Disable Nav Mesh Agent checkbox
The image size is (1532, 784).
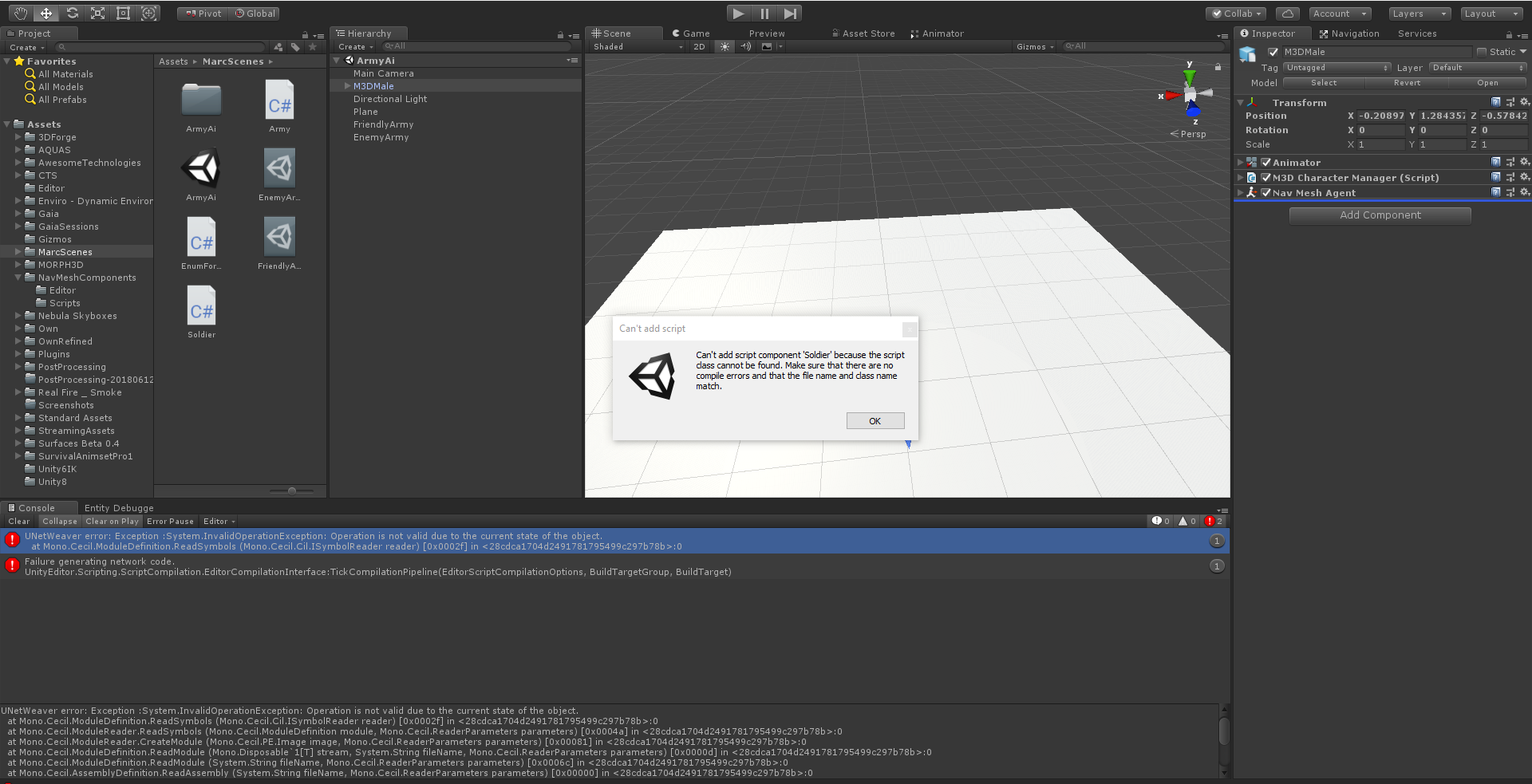click(1265, 192)
